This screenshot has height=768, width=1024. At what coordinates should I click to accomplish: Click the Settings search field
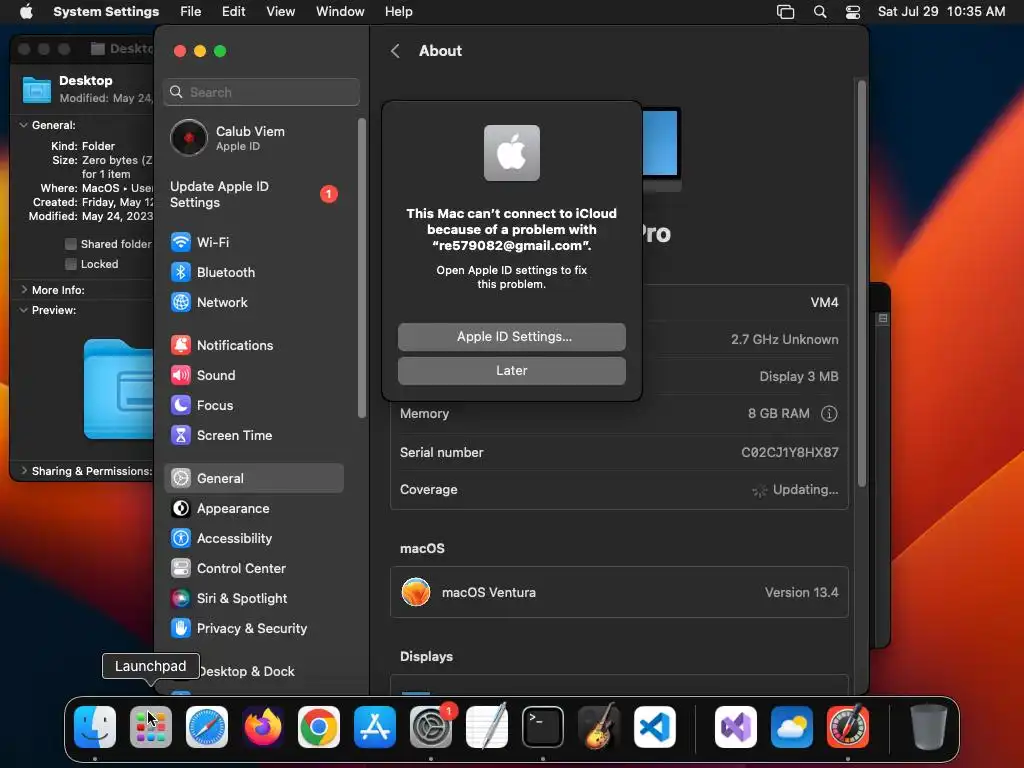point(261,92)
